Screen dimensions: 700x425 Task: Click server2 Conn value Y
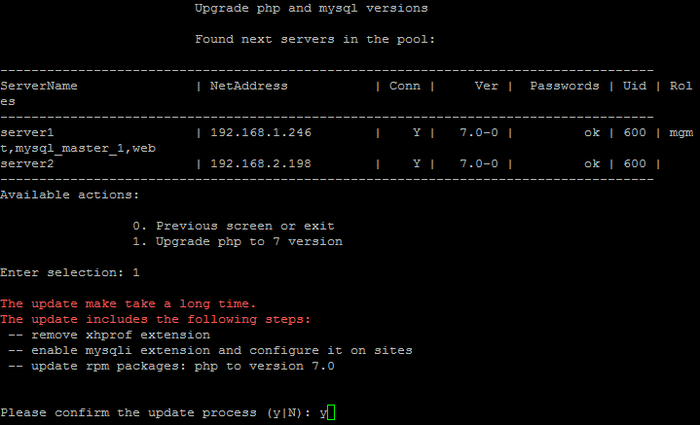click(416, 164)
